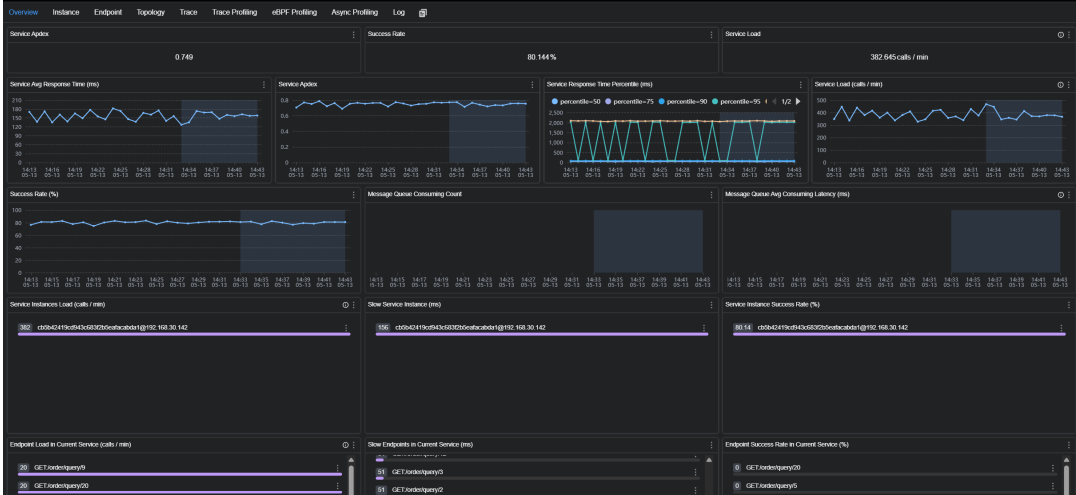
Task: Go to next legend page in percentile chart
Action: tap(798, 101)
